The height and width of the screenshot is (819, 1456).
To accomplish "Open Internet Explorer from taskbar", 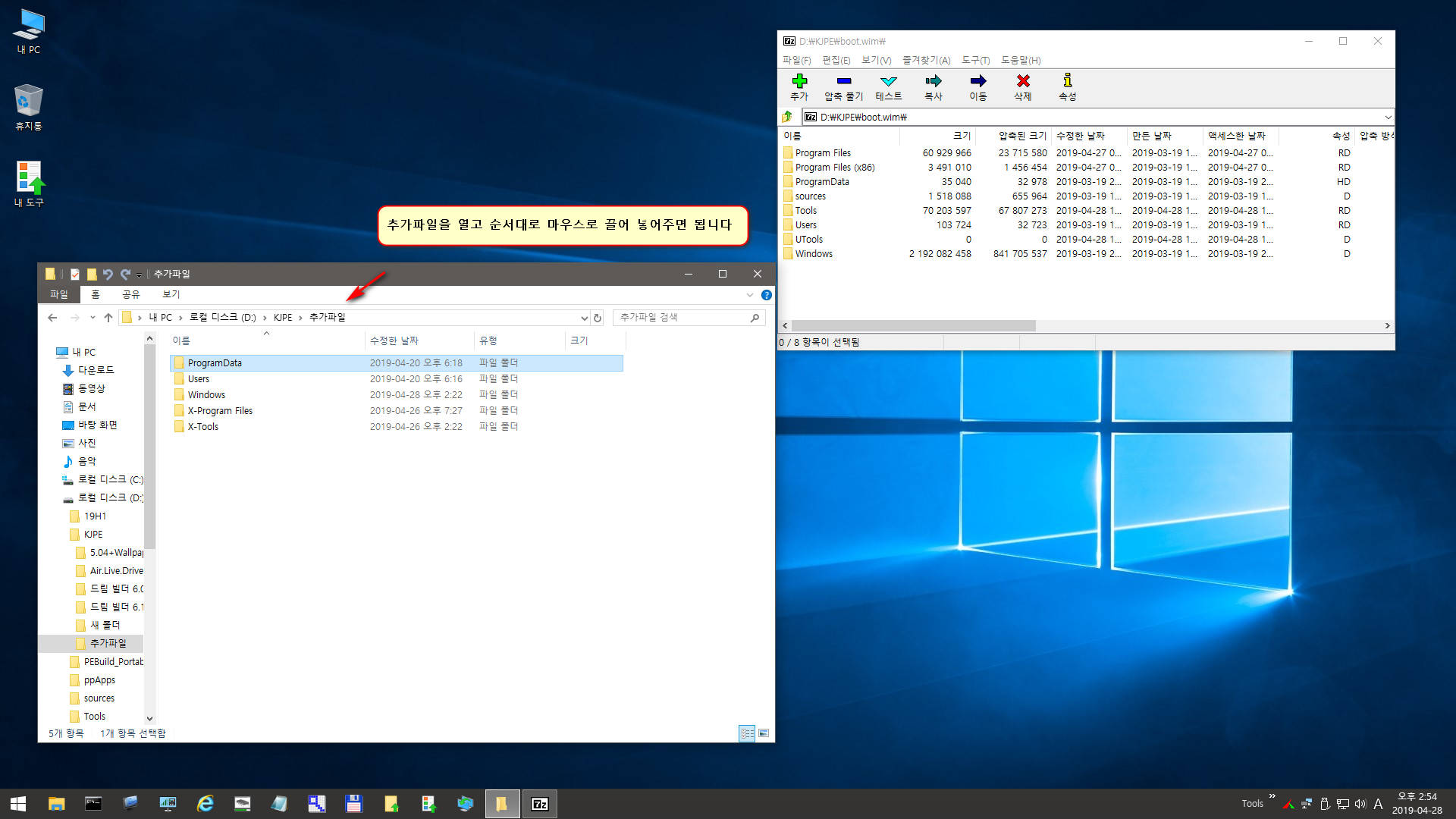I will pyautogui.click(x=205, y=804).
